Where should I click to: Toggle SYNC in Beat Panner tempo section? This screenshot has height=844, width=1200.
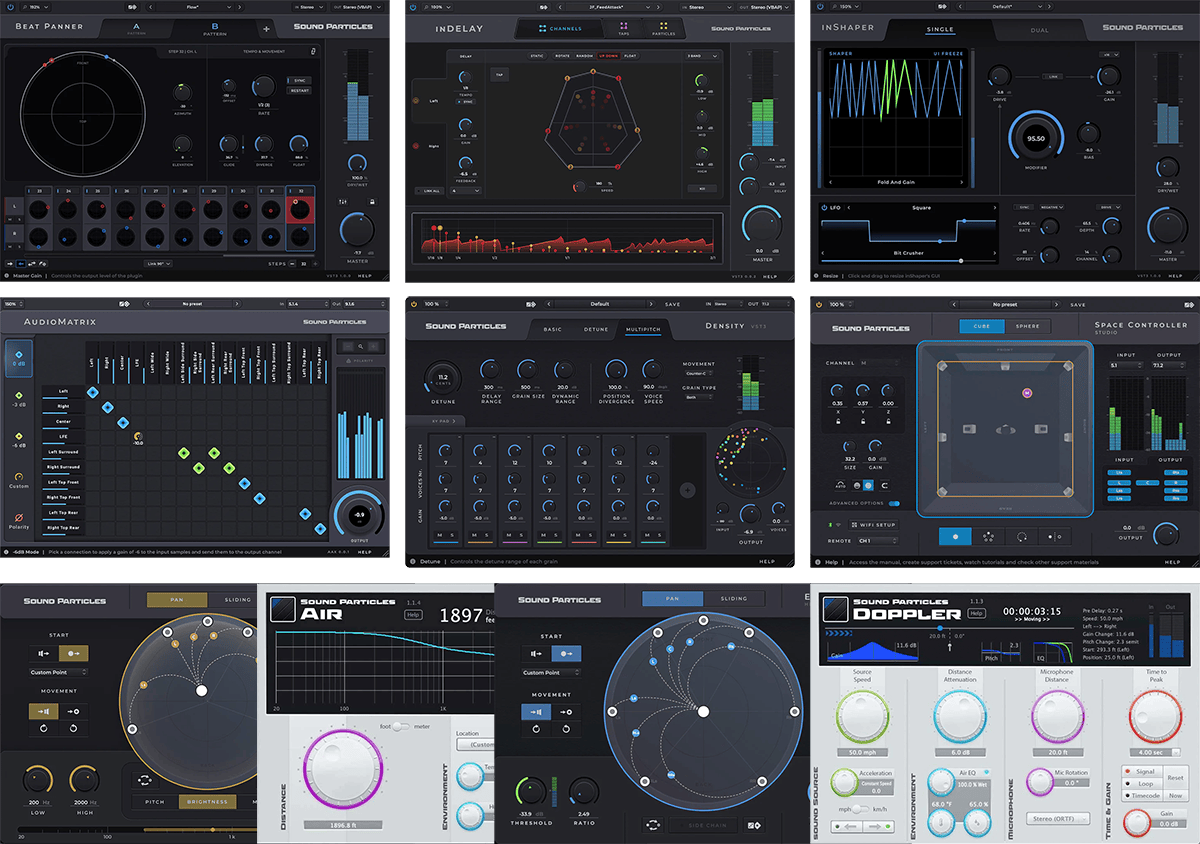click(x=299, y=80)
